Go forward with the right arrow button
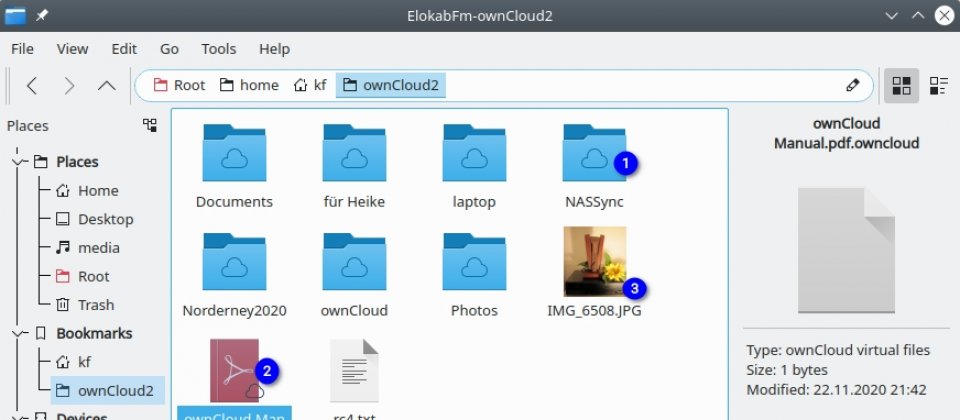 coord(69,86)
